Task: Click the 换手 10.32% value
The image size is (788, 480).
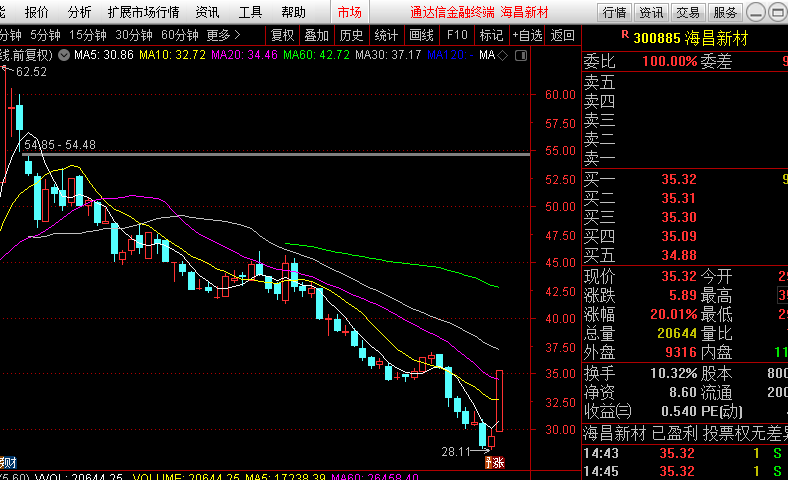Action: pyautogui.click(x=673, y=373)
